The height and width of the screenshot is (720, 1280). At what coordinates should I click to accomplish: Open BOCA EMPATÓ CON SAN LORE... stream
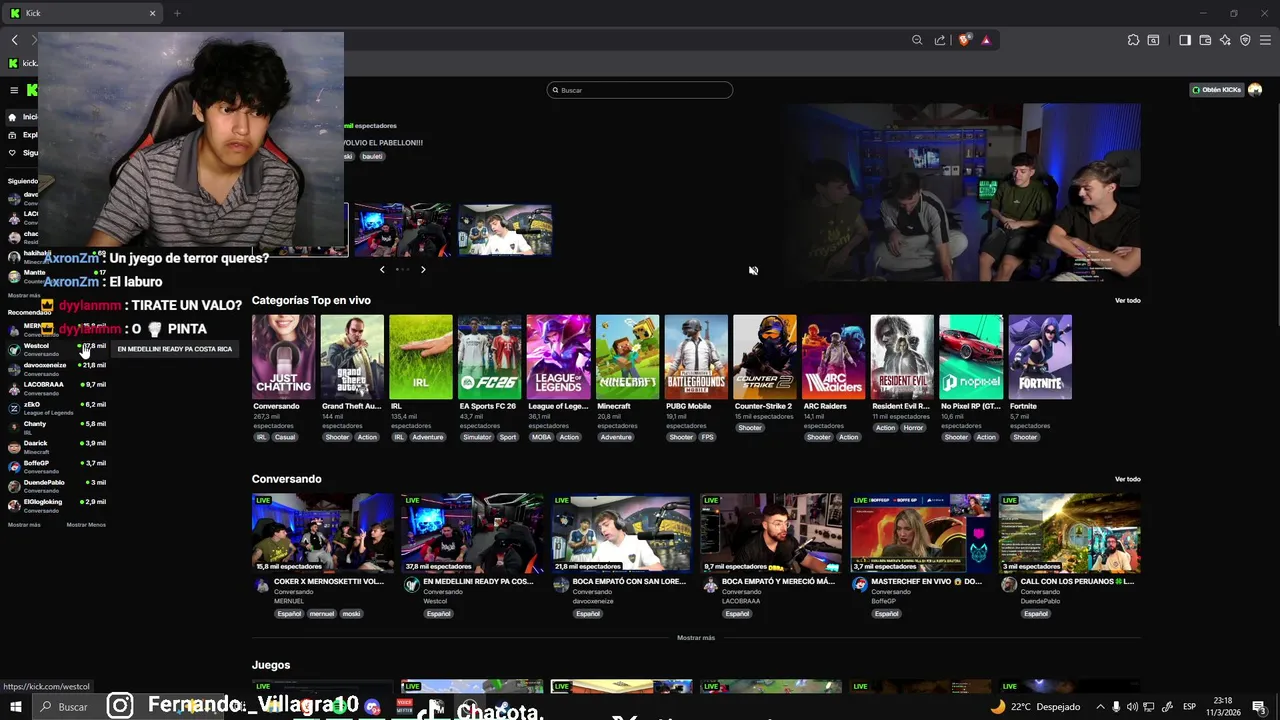pyautogui.click(x=622, y=533)
